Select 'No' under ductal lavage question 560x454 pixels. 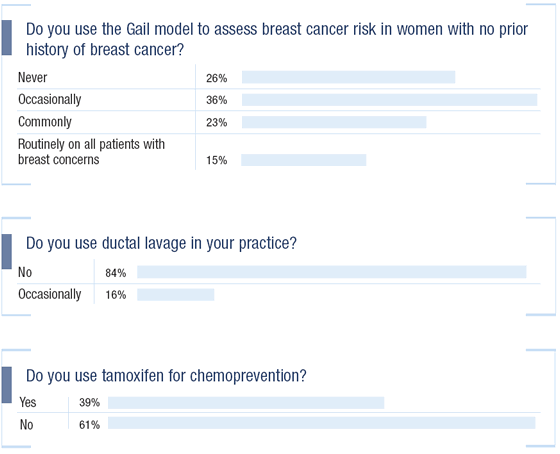25,272
